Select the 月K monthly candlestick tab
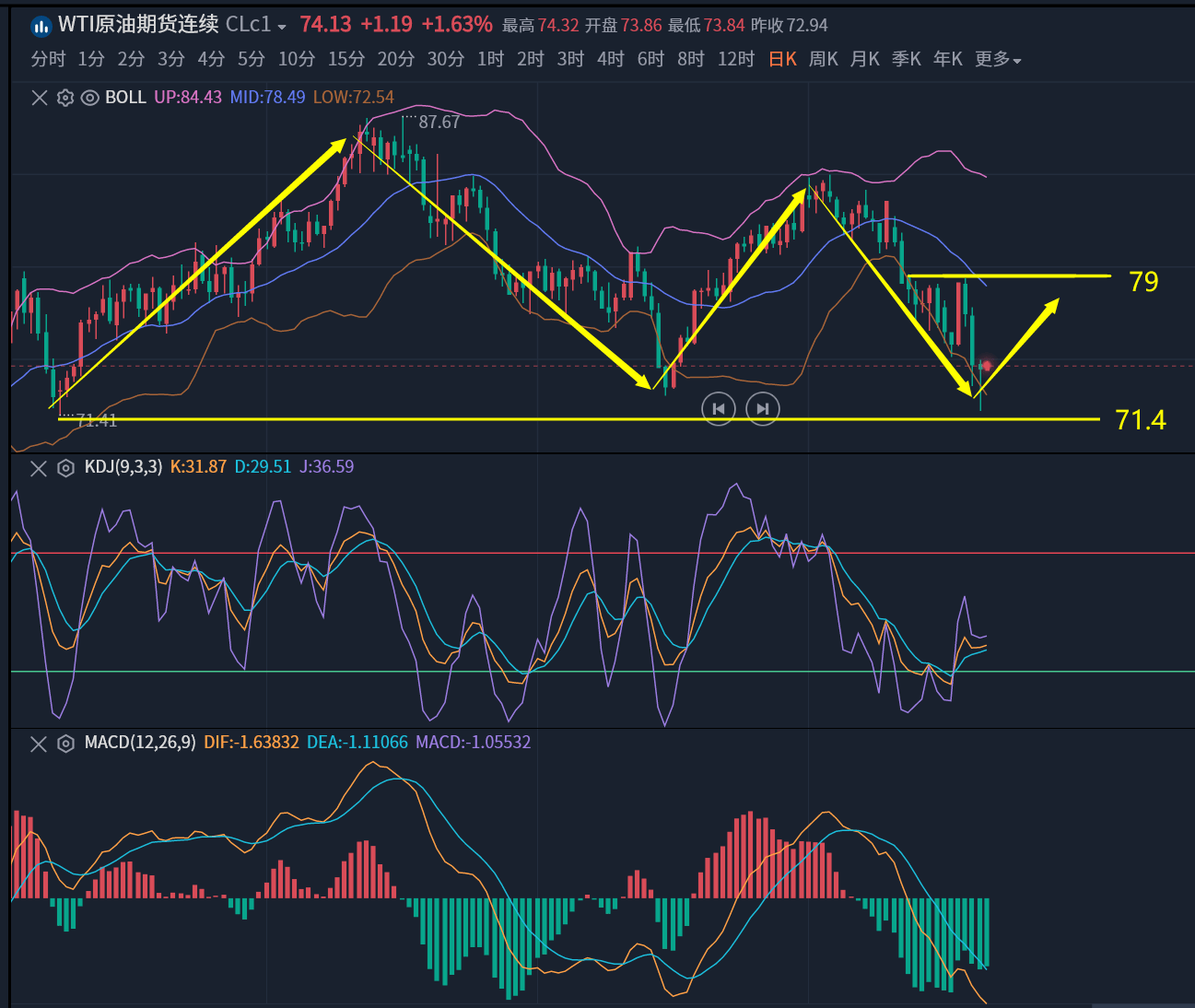 (865, 59)
